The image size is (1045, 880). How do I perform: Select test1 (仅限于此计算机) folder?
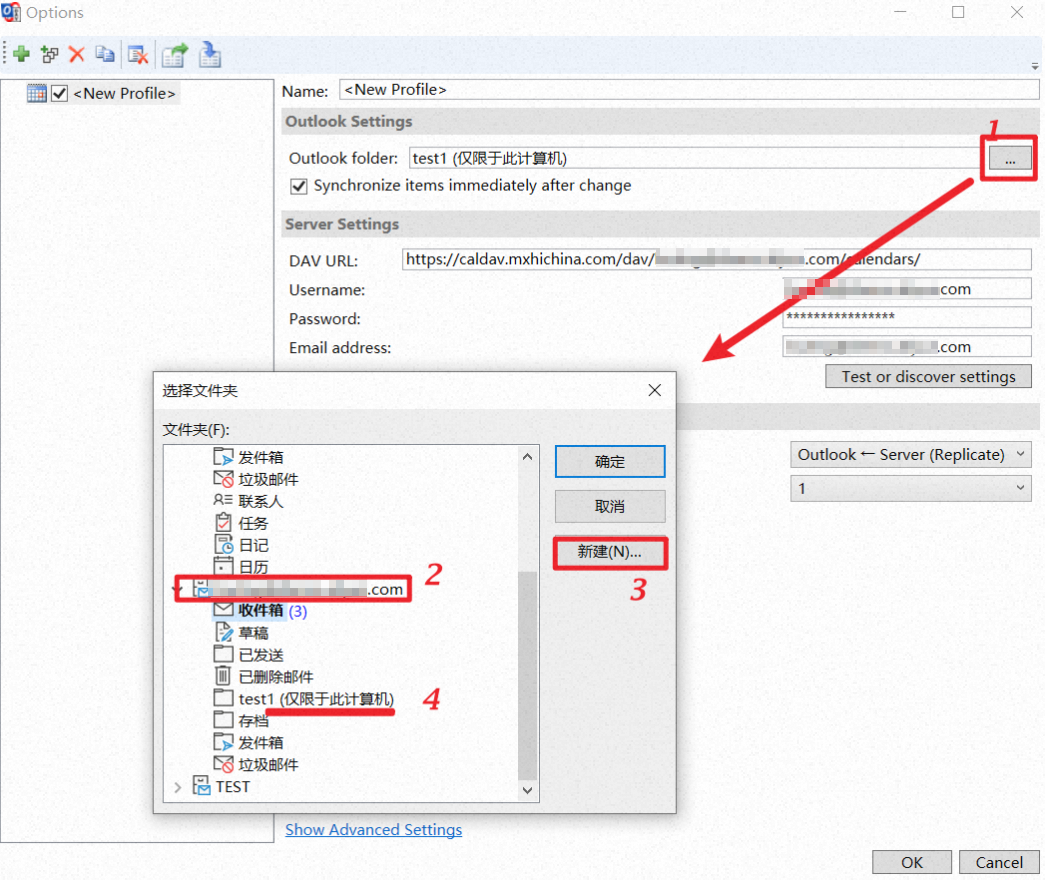pos(317,699)
